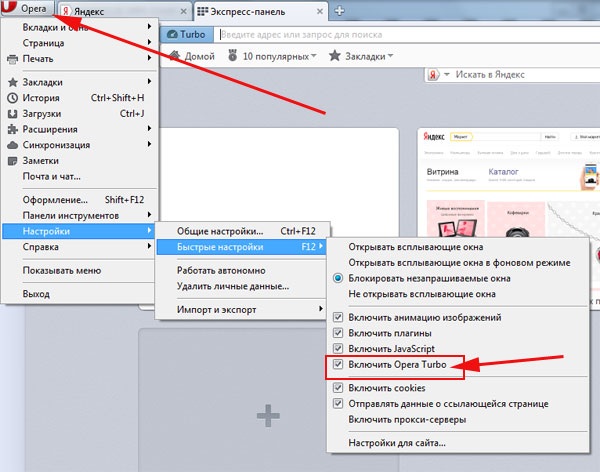
Task: Click the Закладки star icon in menu
Action: click(13, 82)
